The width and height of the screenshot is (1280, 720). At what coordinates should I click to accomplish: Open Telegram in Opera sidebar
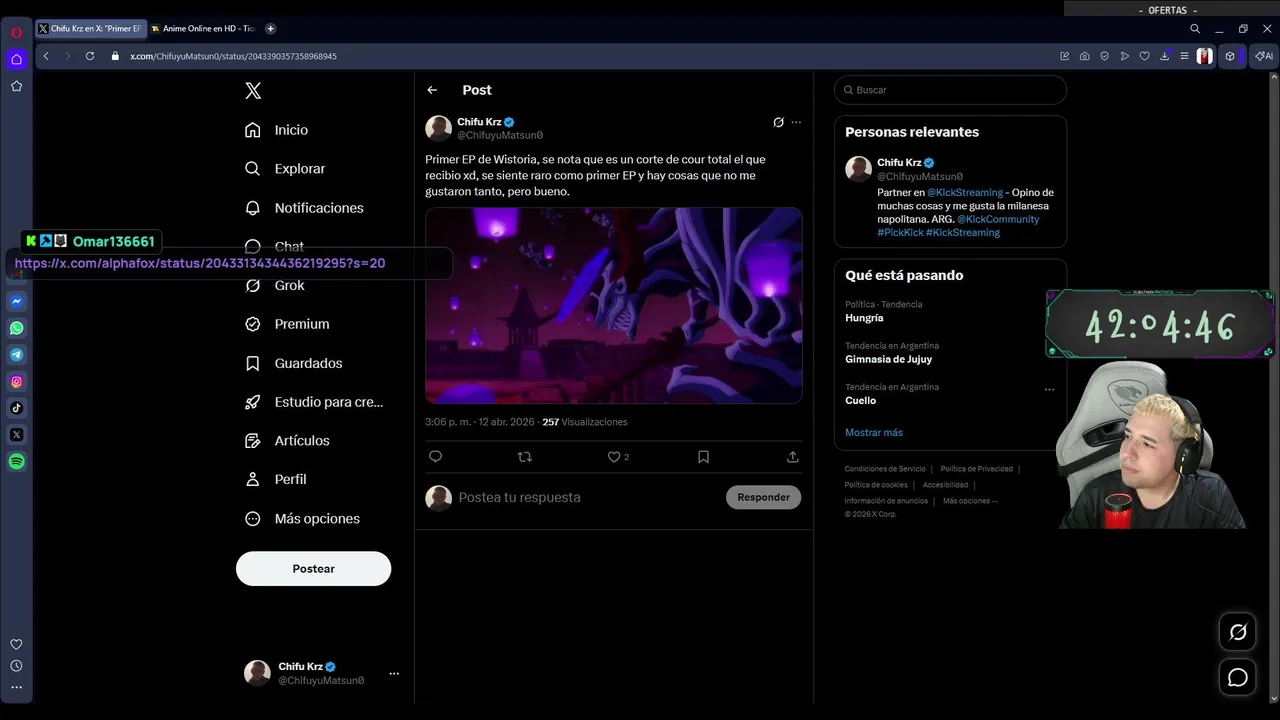pos(16,355)
